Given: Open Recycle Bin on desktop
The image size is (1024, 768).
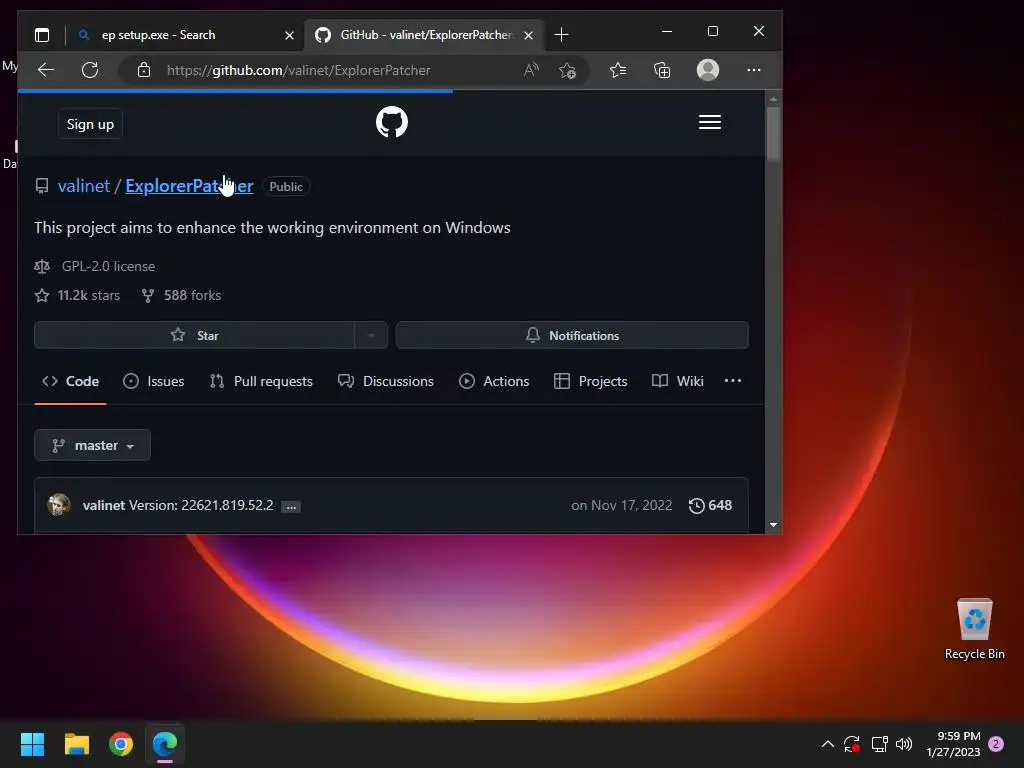Looking at the screenshot, I should pyautogui.click(x=974, y=628).
